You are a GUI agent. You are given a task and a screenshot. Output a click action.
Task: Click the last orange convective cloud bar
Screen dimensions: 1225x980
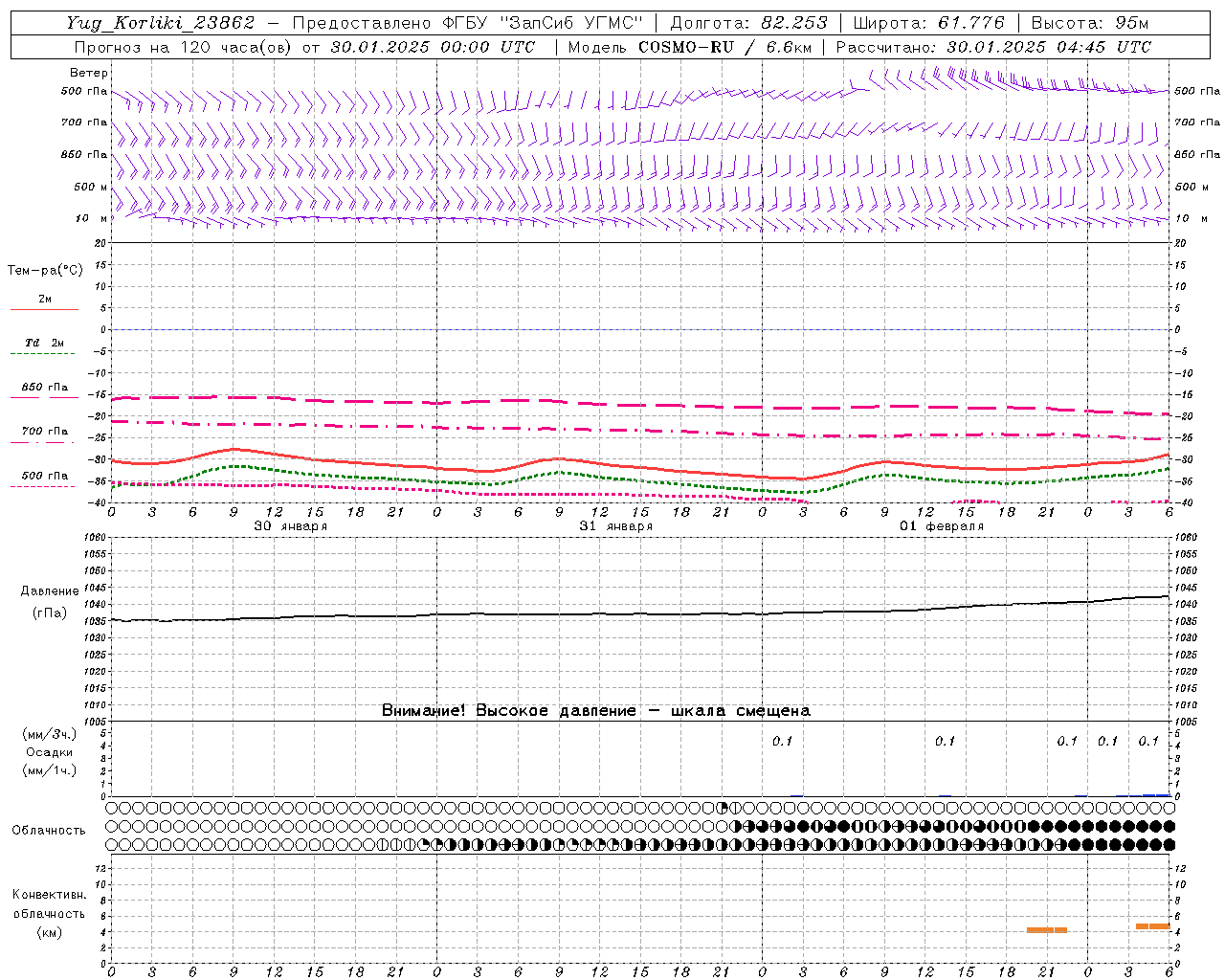(1152, 925)
